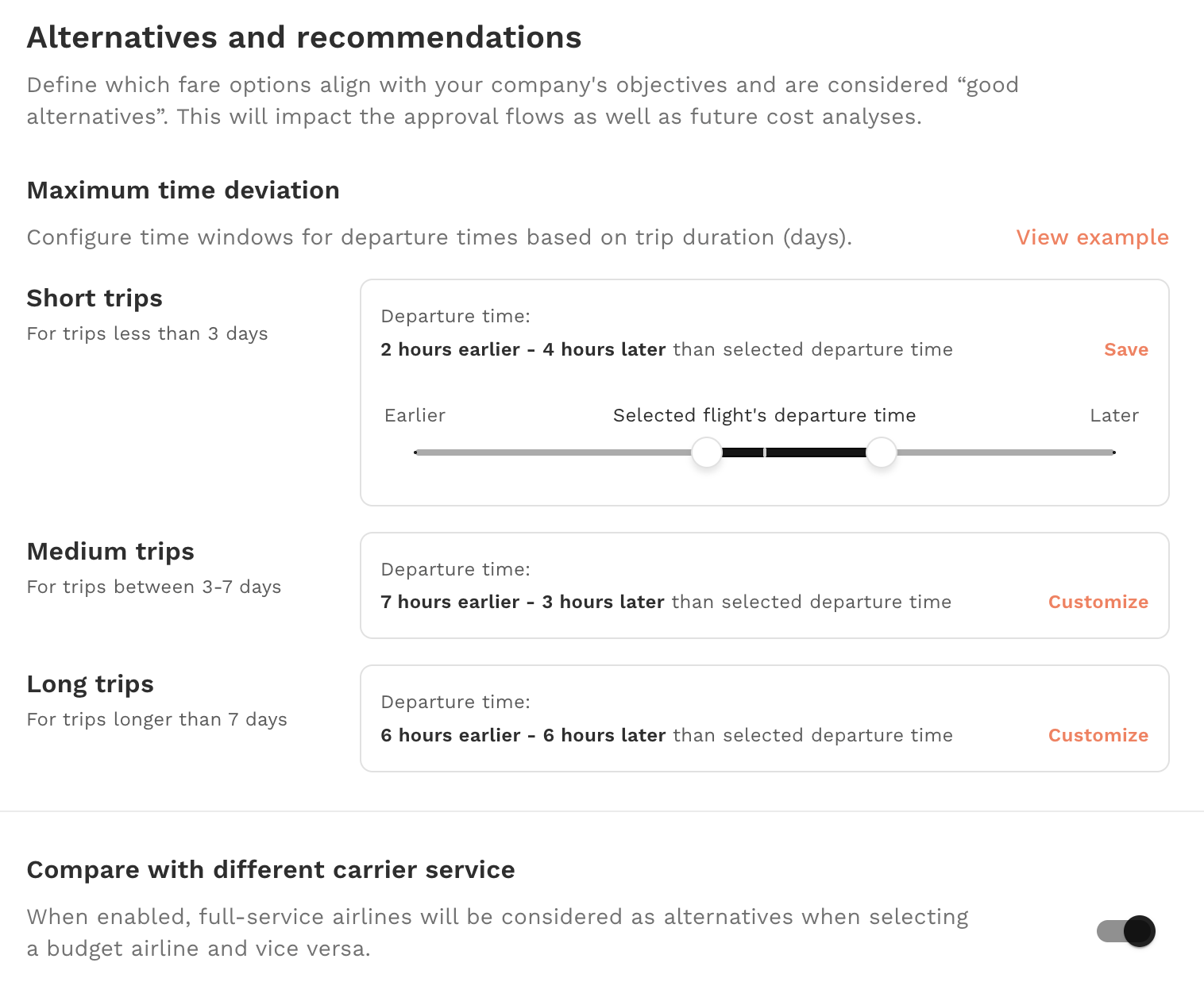Click the medium trips departure time card

tap(765, 585)
